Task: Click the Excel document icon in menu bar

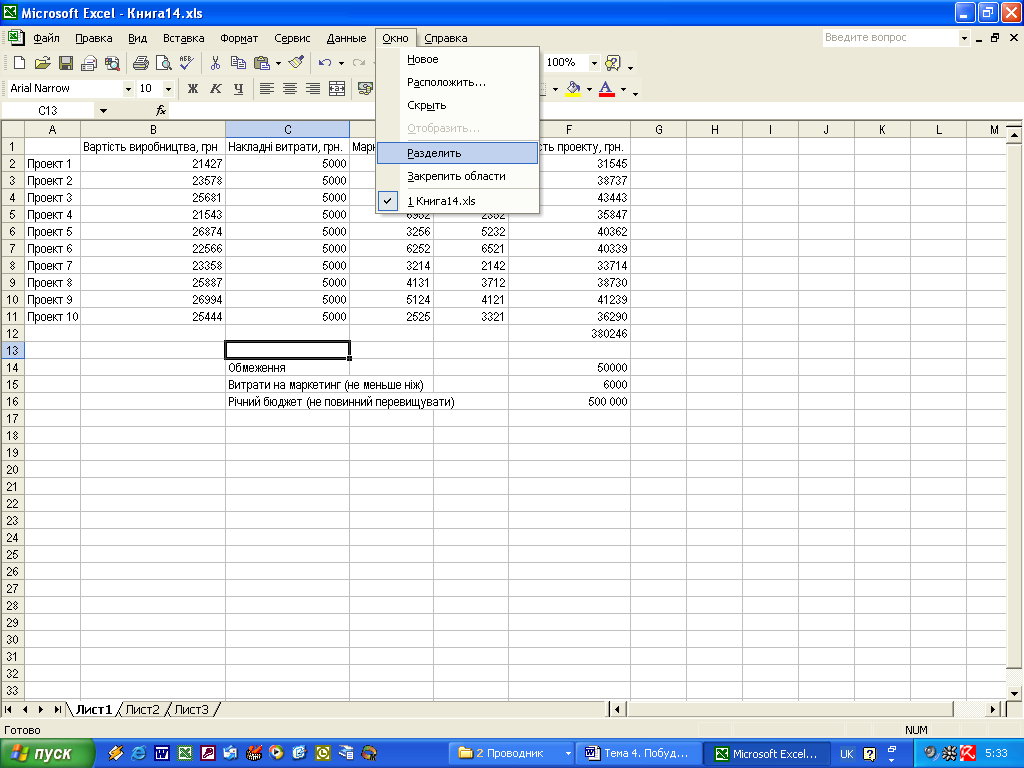Action: pyautogui.click(x=16, y=37)
